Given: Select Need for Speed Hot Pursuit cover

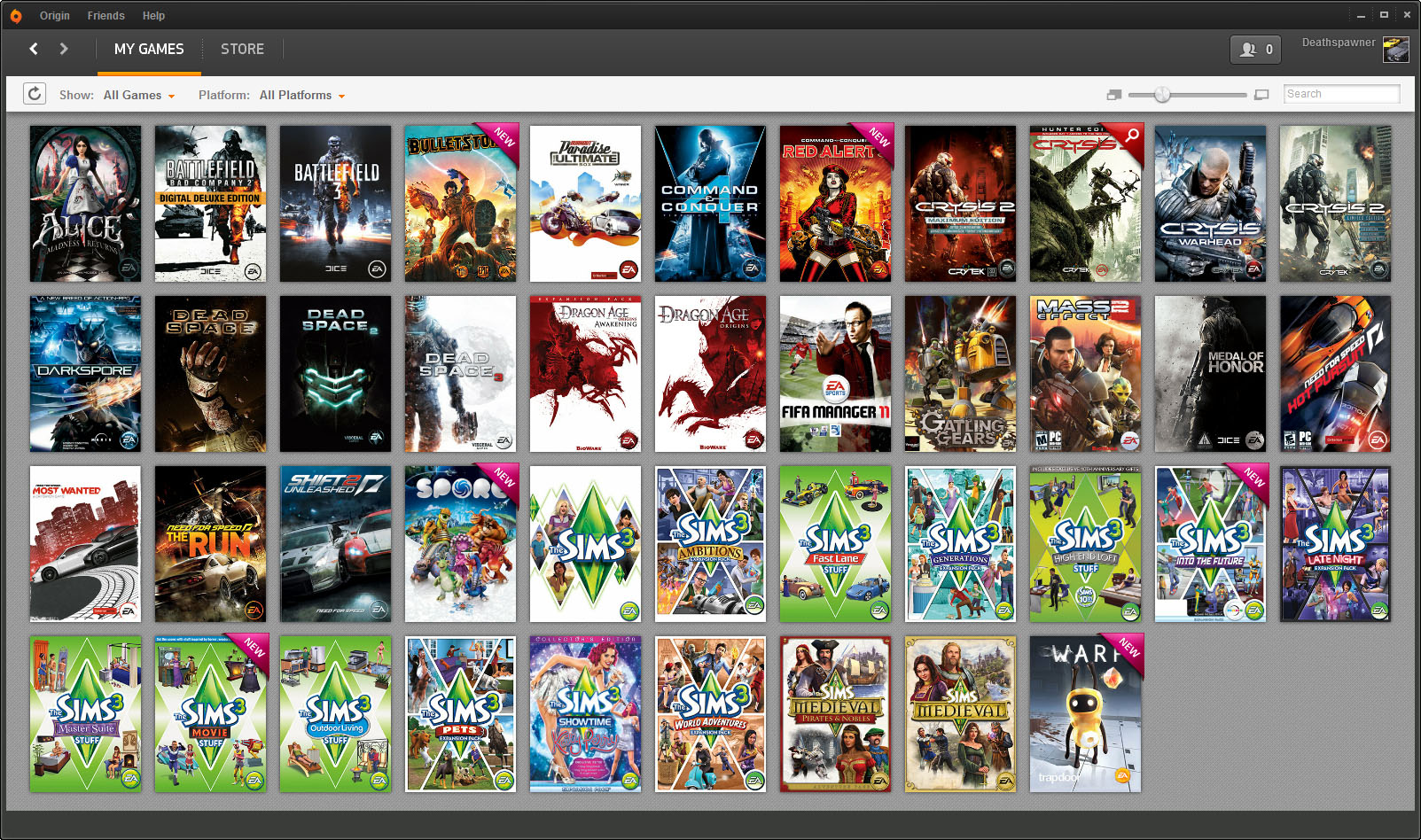Looking at the screenshot, I should pyautogui.click(x=1335, y=374).
